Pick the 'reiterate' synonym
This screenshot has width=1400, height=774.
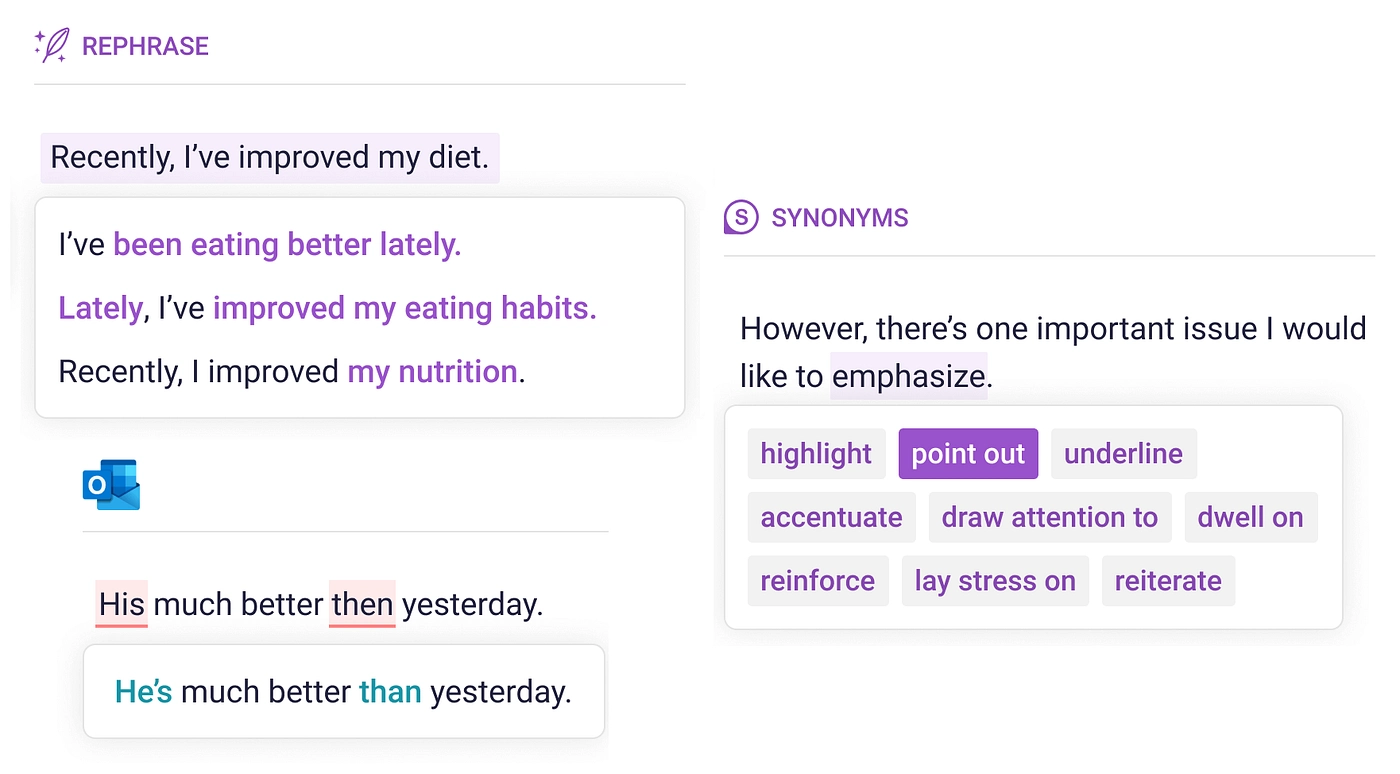click(x=1168, y=582)
